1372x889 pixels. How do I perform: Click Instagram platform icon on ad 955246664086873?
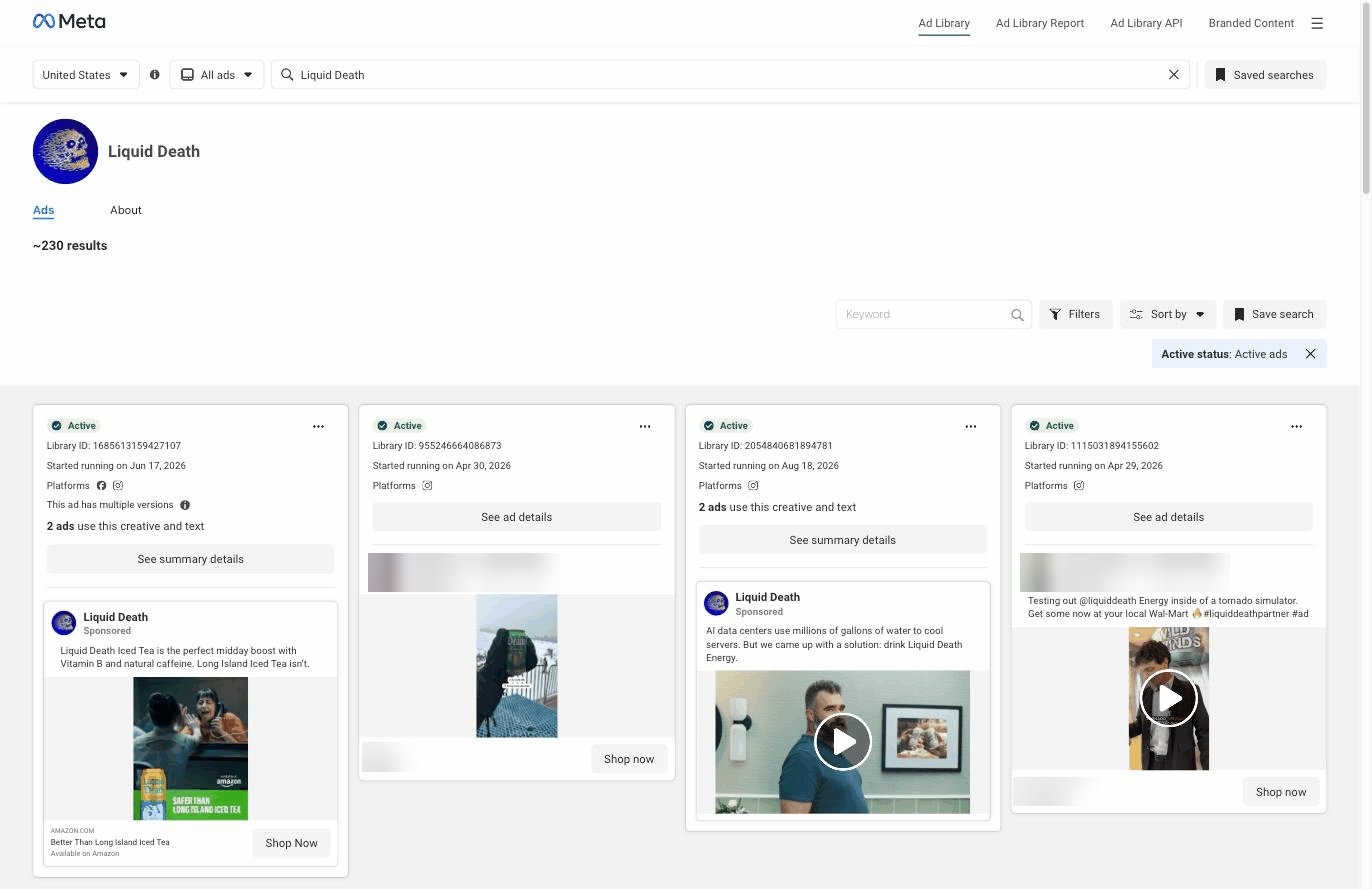coord(427,485)
